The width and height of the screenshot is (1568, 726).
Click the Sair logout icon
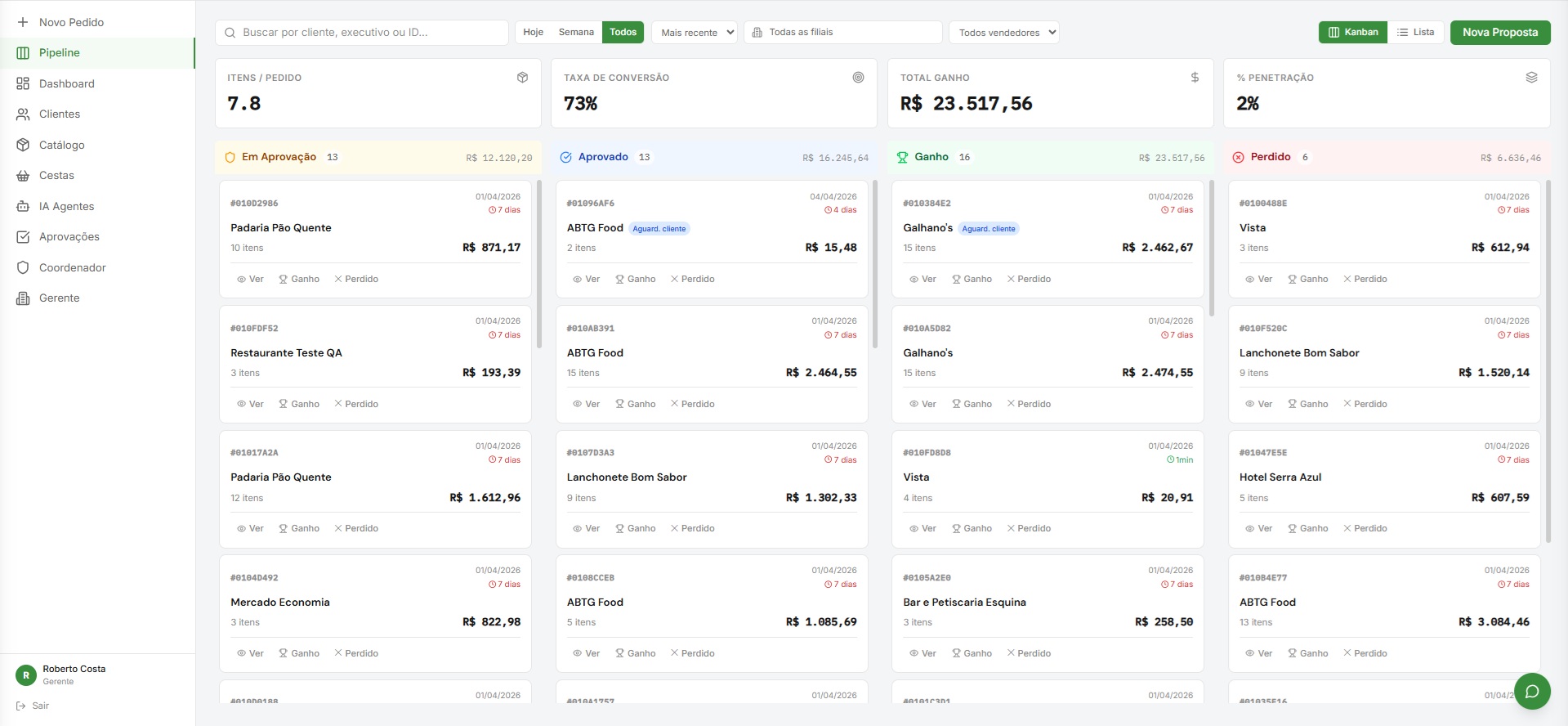(20, 706)
